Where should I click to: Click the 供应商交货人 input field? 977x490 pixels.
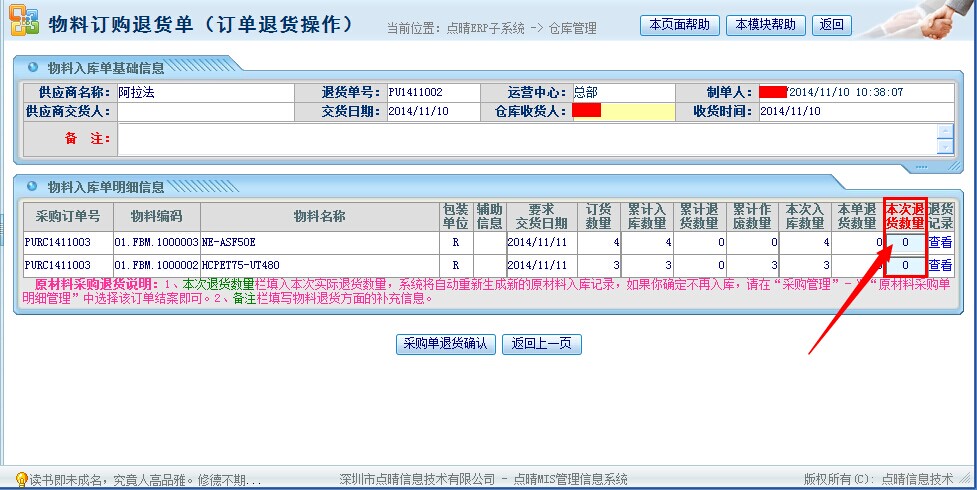click(x=204, y=111)
